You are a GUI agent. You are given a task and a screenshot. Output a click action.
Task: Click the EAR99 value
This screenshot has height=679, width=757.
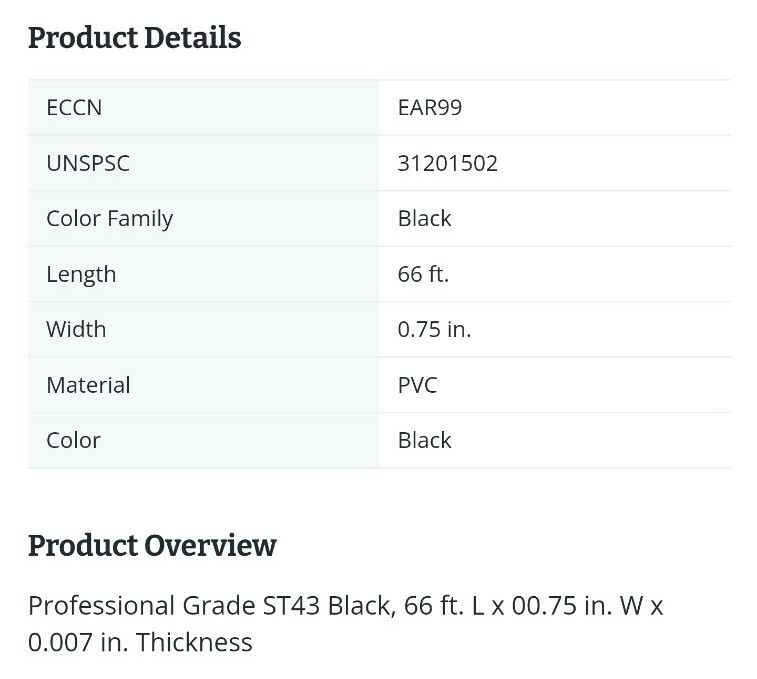click(x=430, y=107)
